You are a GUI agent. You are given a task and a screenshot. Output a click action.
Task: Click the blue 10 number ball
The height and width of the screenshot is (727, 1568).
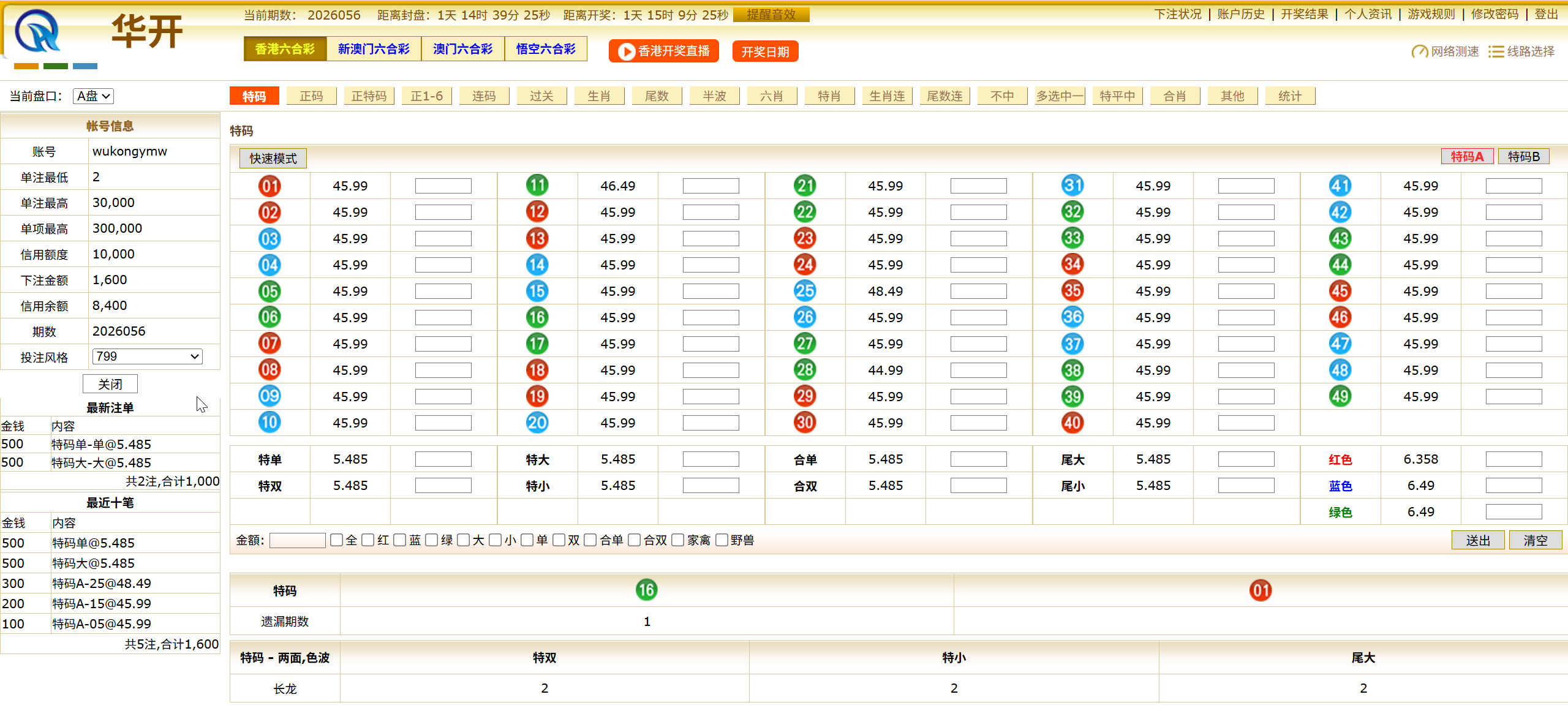pos(269,423)
